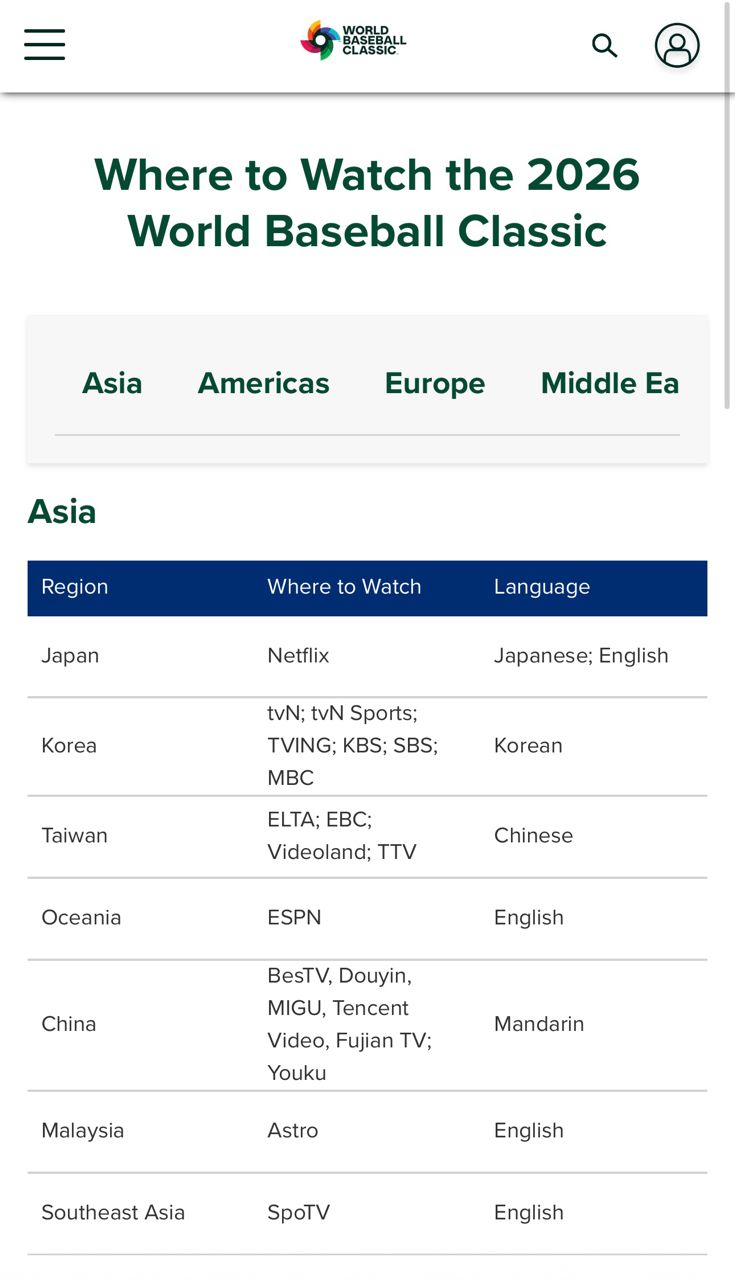735x1280 pixels.
Task: Click the Asia section heading
Action: coord(62,512)
